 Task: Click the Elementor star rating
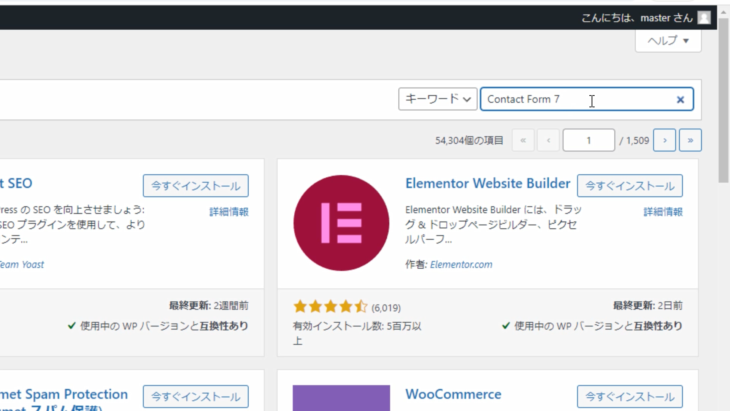coord(330,306)
